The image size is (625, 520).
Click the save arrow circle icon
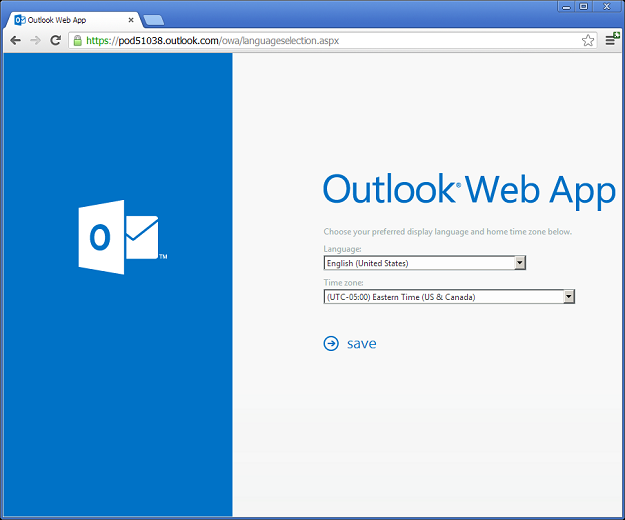pyautogui.click(x=331, y=343)
